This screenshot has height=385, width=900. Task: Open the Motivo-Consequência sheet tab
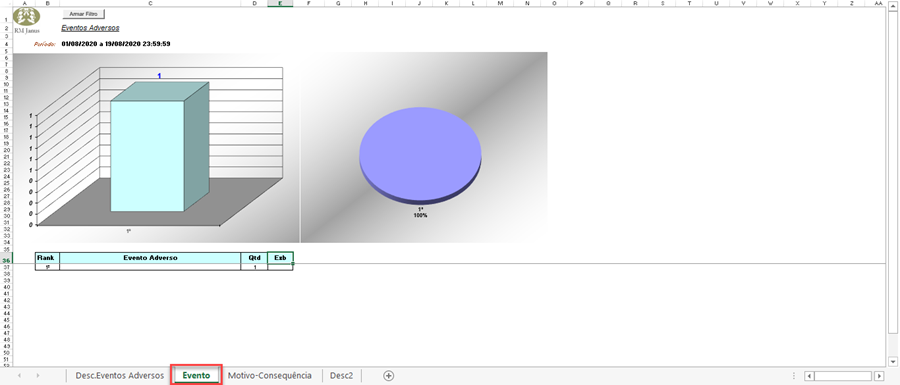coord(270,375)
